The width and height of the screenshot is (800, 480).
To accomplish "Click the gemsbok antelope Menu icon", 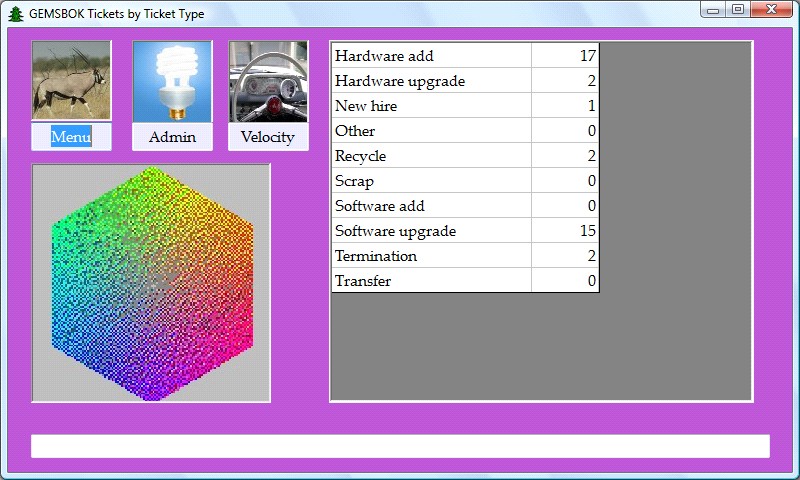I will tap(71, 81).
